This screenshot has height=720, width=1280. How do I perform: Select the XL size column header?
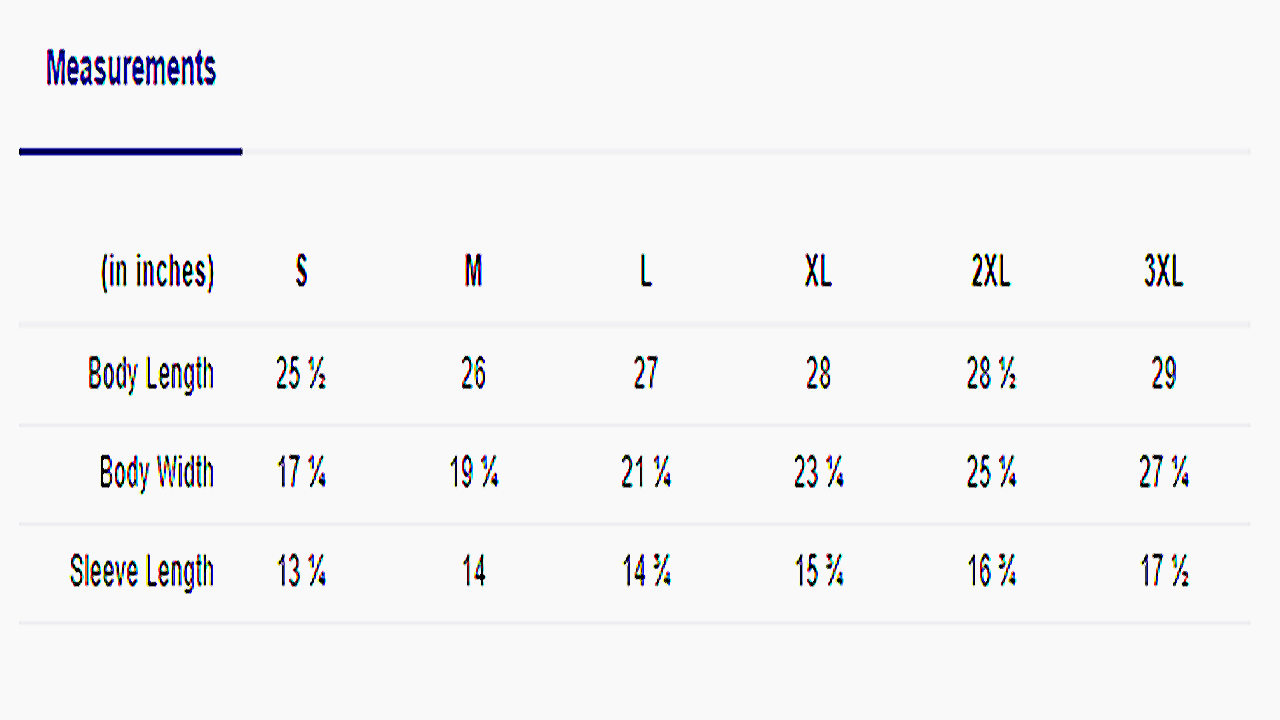[x=818, y=272]
